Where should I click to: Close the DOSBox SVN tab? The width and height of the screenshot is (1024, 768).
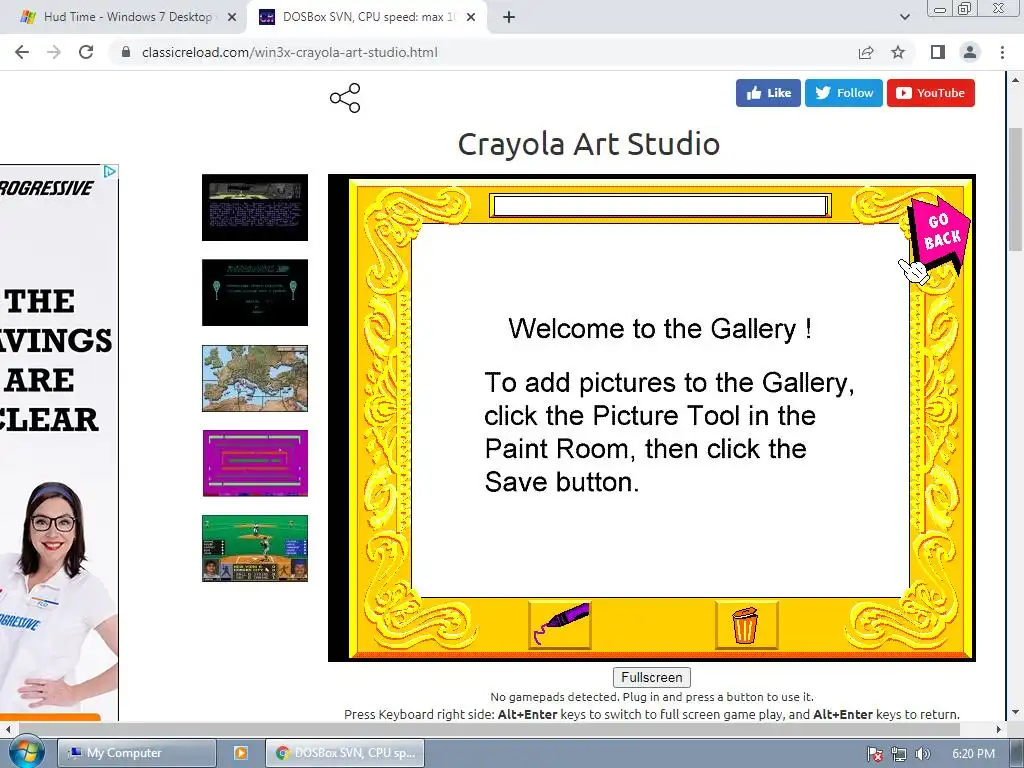coord(471,18)
